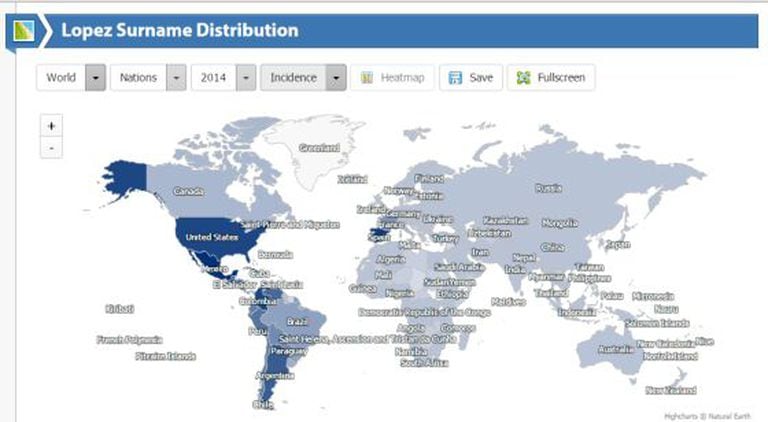Click Greenland on the map
The image size is (768, 422).
click(x=319, y=148)
